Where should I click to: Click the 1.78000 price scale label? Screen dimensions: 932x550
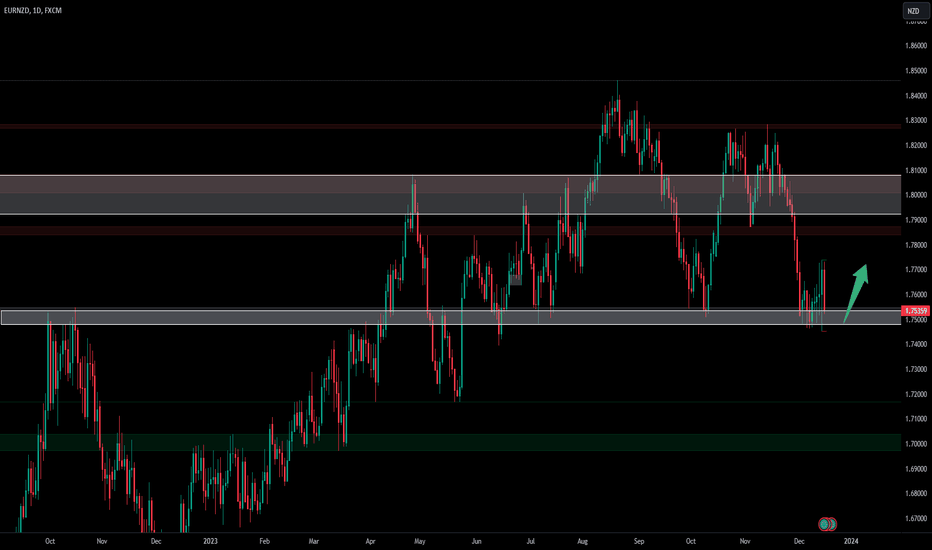916,244
